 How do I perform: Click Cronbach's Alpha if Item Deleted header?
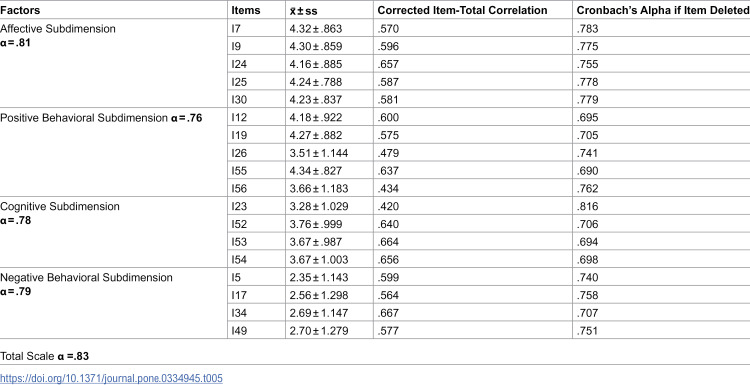point(663,10)
